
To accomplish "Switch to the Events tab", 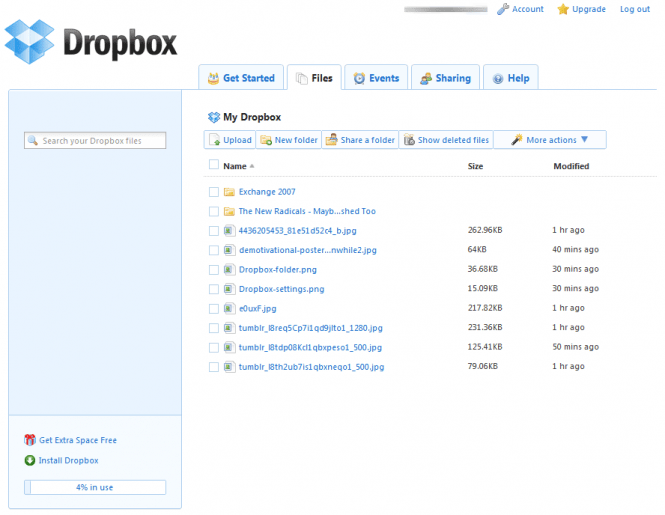I will [x=376, y=77].
